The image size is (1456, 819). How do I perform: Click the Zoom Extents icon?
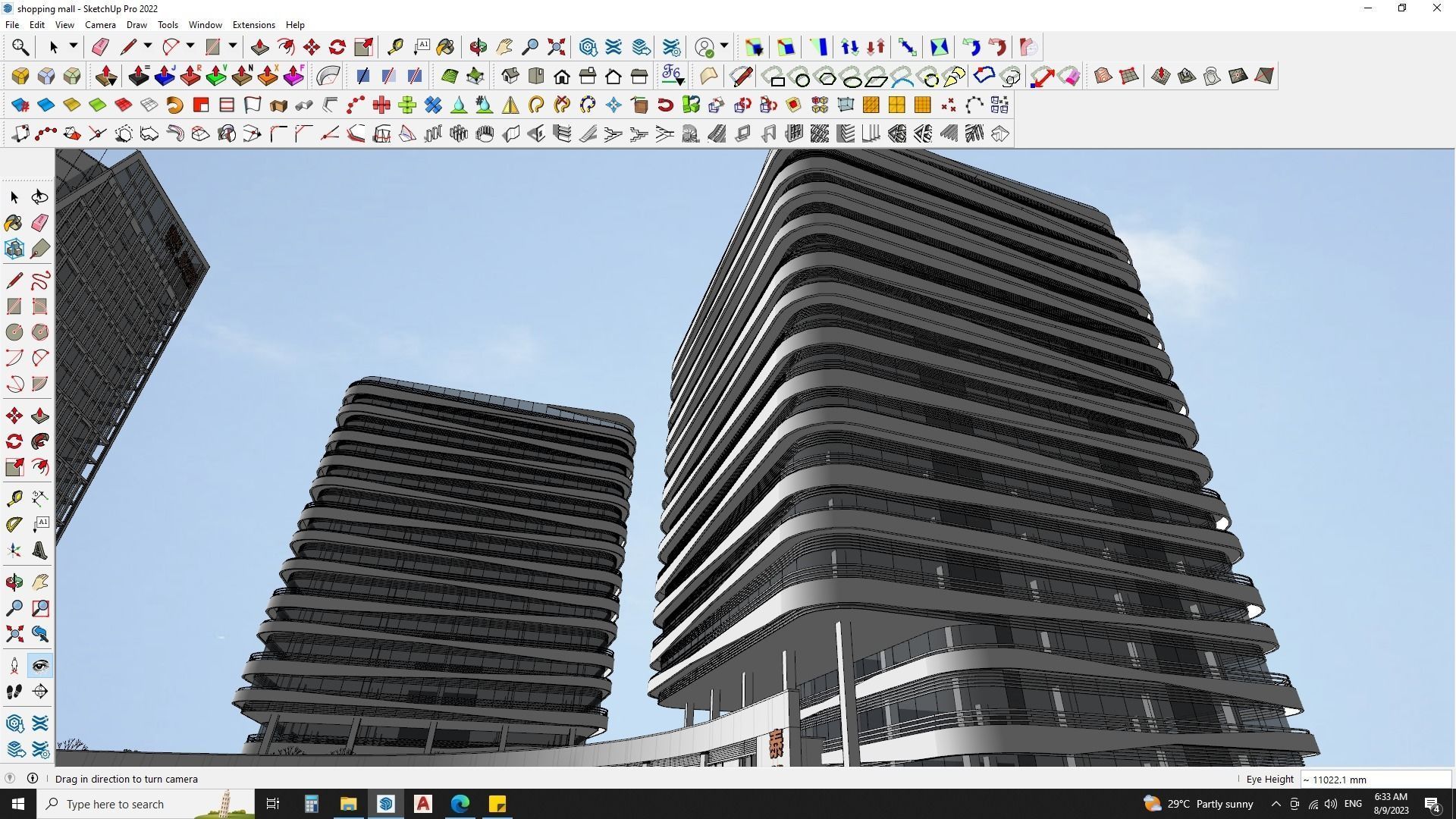(557, 47)
